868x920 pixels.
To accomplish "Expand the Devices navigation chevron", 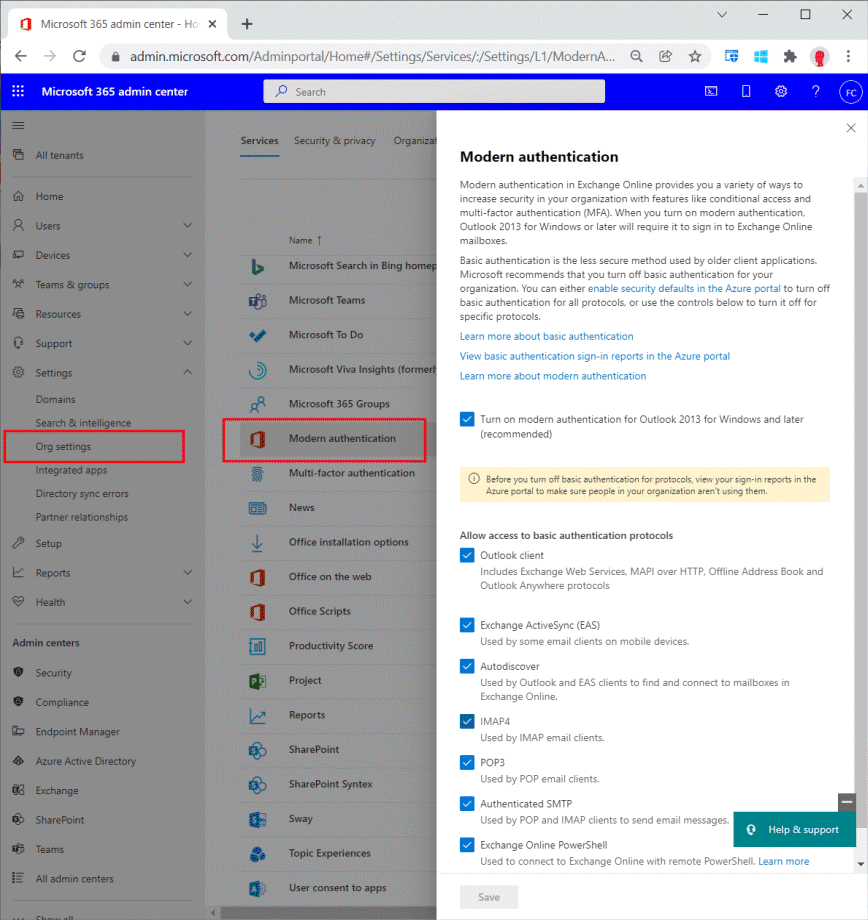I will tap(187, 255).
